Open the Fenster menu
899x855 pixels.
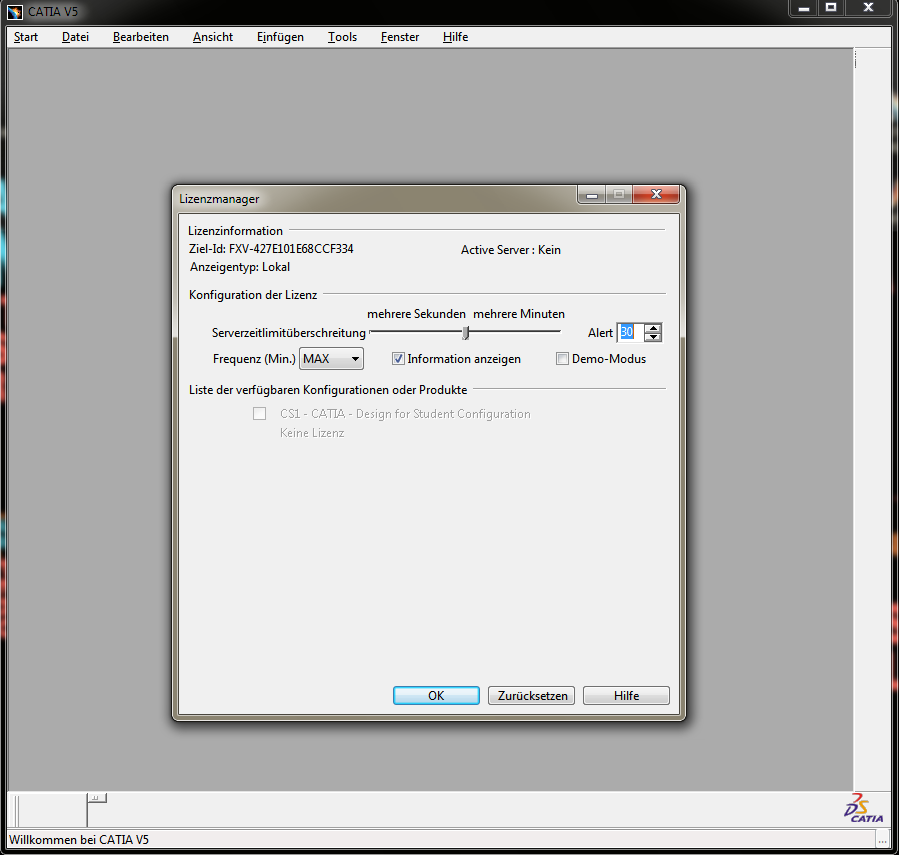(x=400, y=37)
